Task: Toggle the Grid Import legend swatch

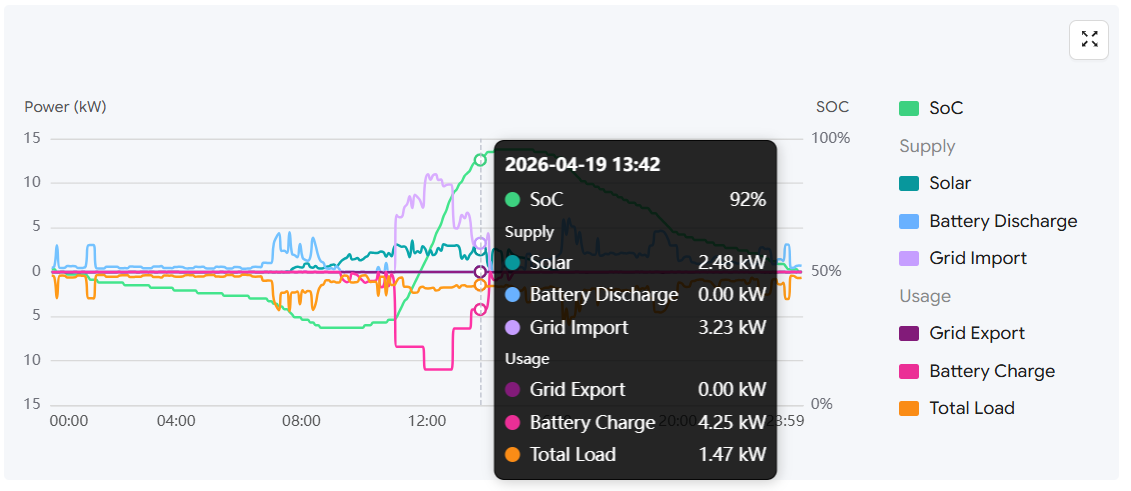Action: 909,258
